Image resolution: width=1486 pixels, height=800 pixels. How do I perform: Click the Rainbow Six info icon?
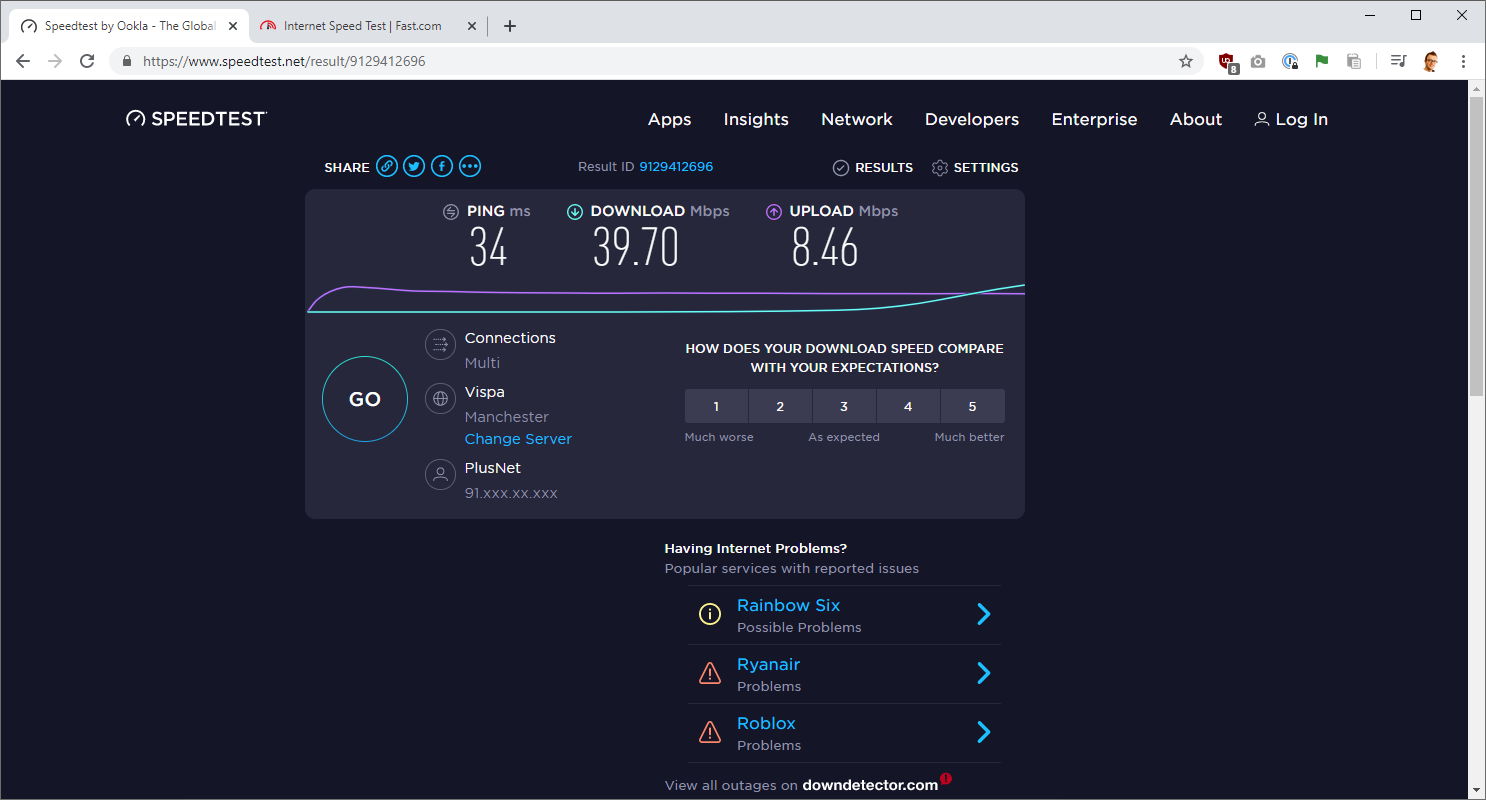[709, 615]
